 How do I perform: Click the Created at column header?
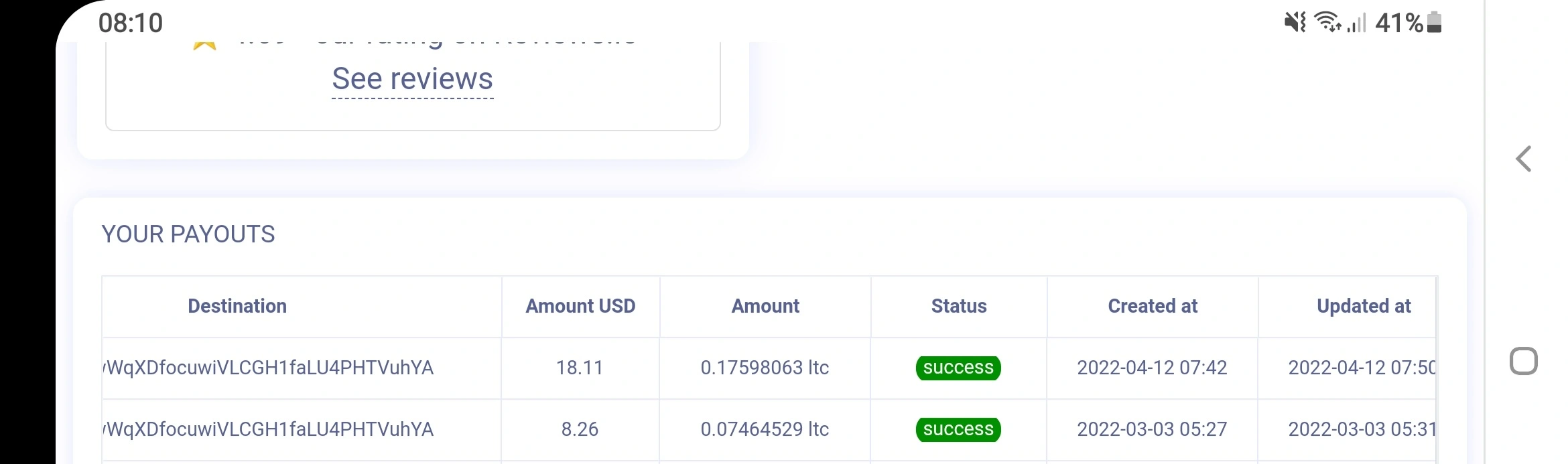click(x=1153, y=306)
